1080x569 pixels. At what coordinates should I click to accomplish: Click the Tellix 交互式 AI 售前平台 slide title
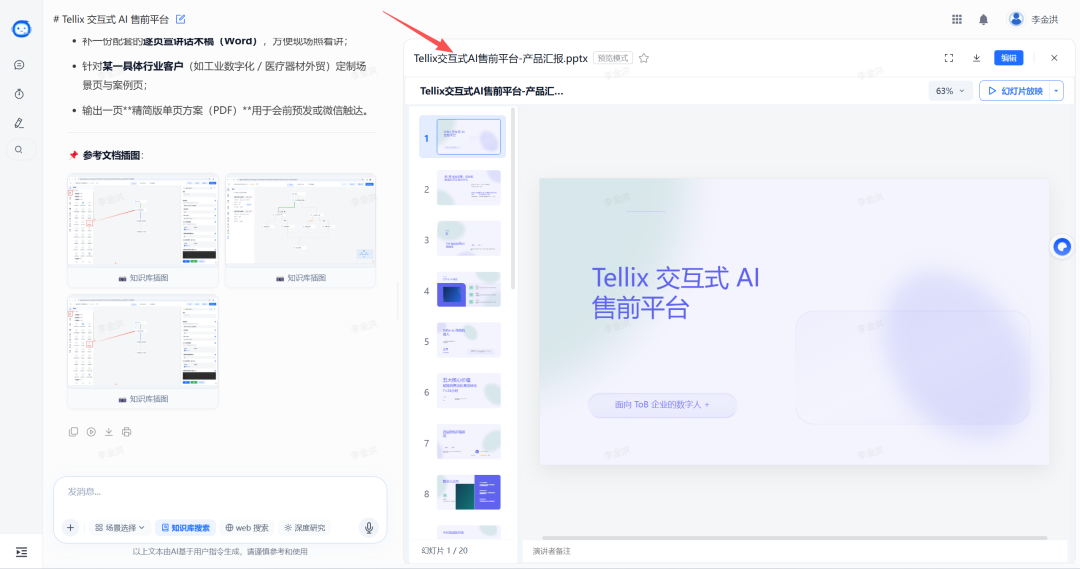coord(675,293)
